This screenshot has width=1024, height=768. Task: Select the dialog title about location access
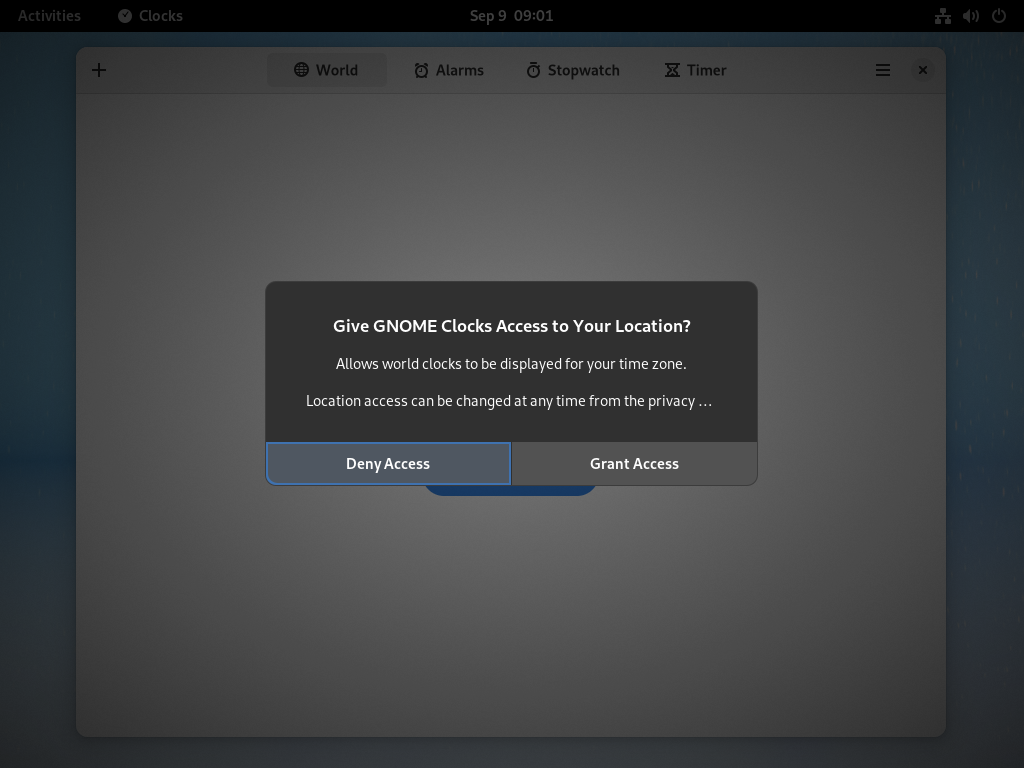click(512, 326)
